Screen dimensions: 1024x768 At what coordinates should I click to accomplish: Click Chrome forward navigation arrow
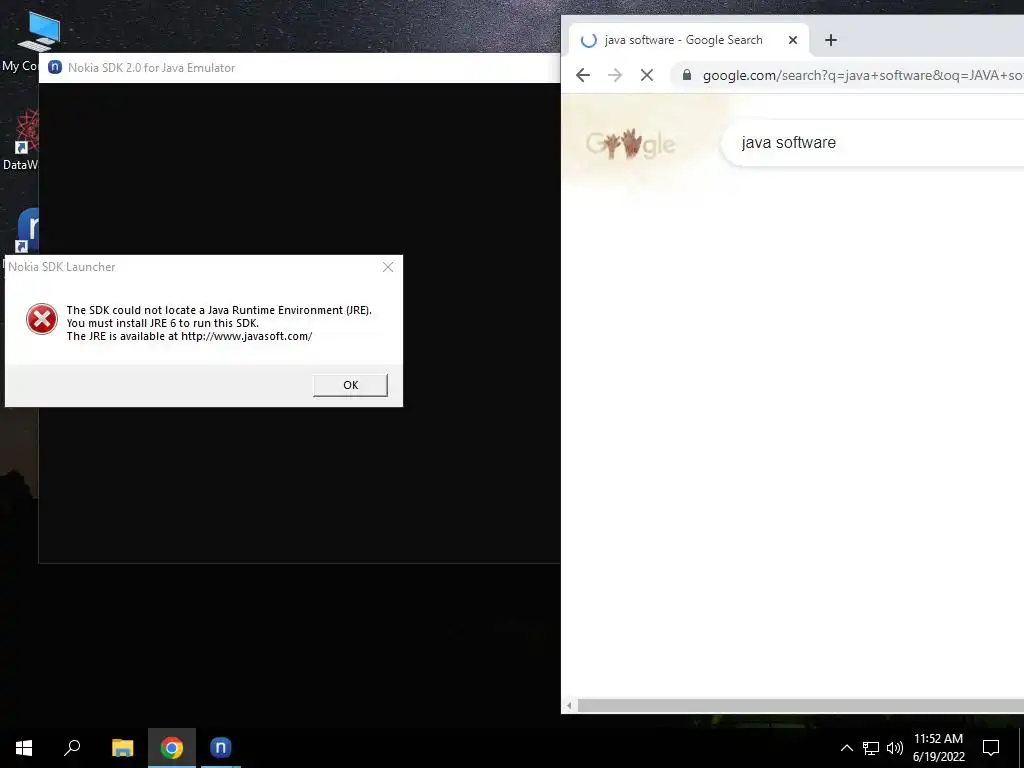pyautogui.click(x=615, y=75)
